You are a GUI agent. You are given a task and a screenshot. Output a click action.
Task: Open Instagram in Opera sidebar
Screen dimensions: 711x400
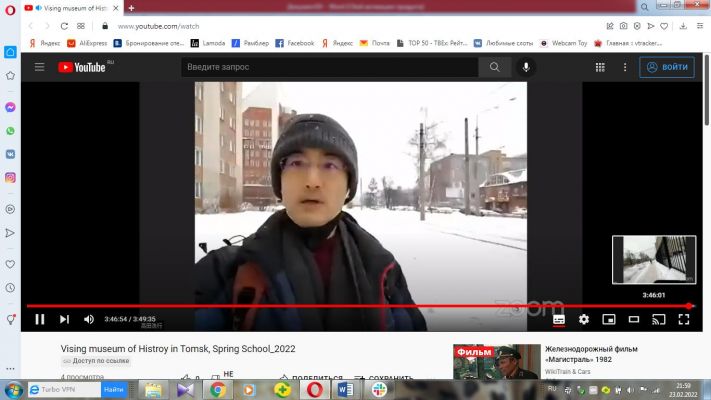(x=10, y=178)
